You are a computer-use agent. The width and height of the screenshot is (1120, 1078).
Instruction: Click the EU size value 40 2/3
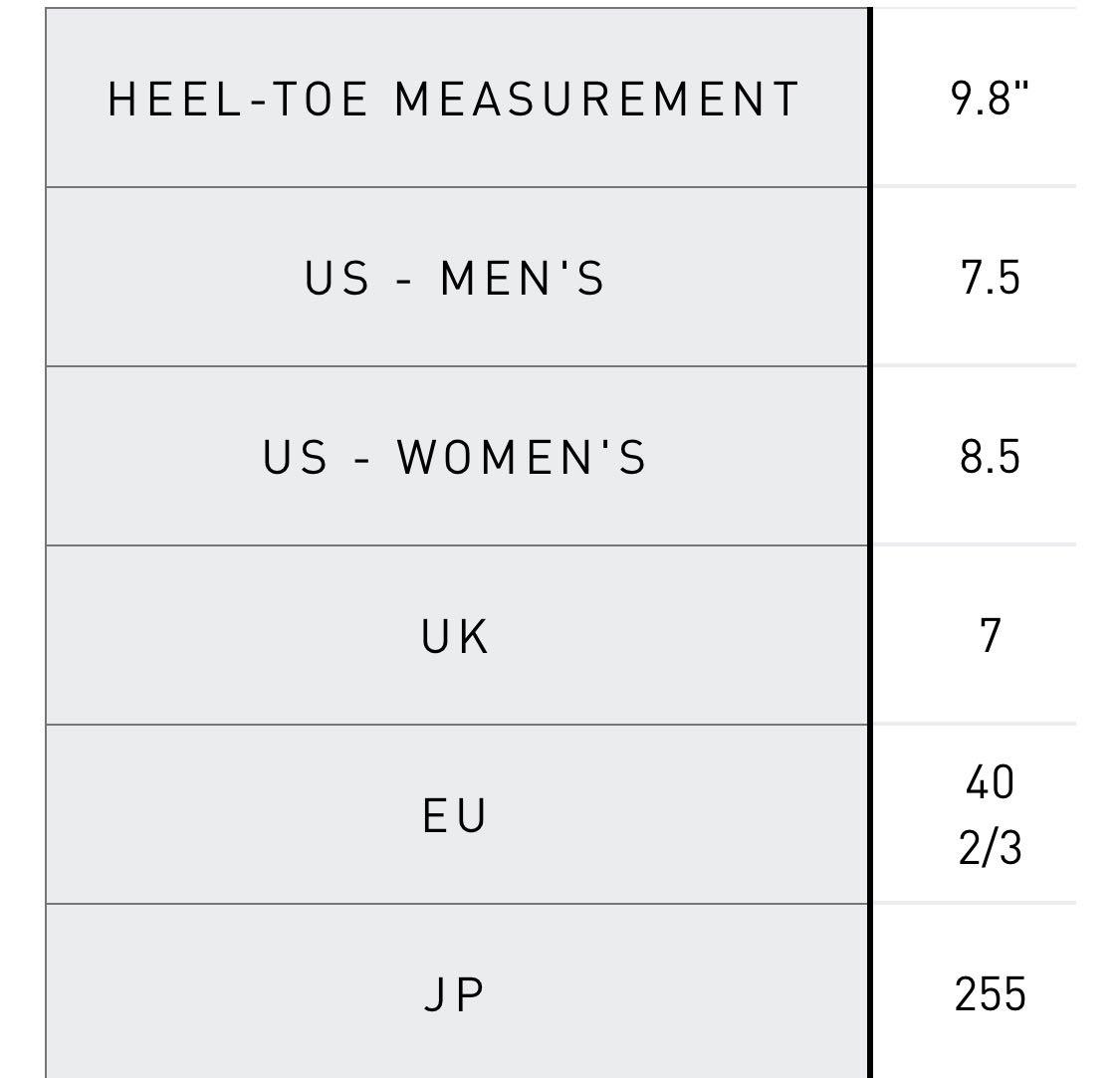tap(990, 814)
